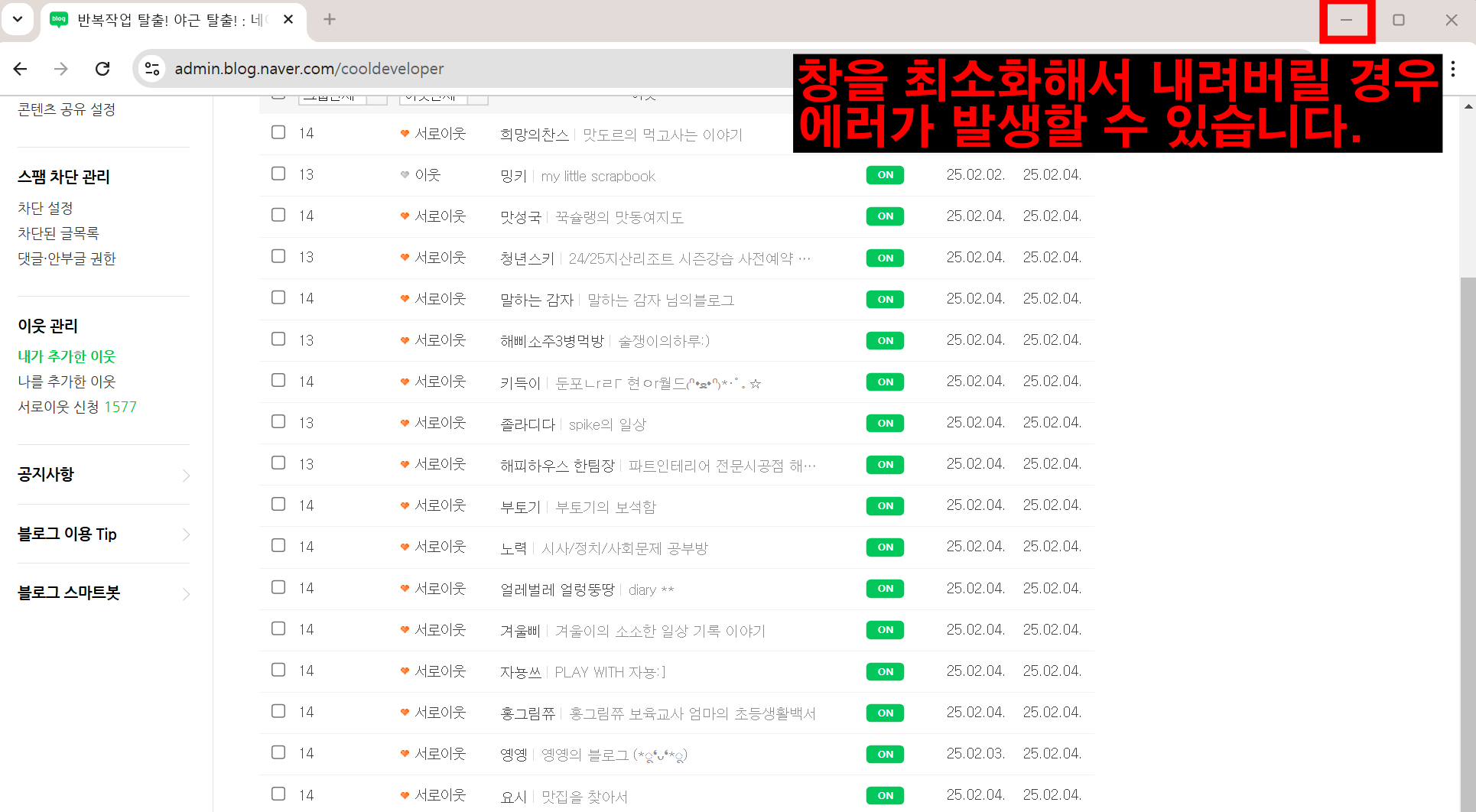Select the 반복작업 탈출 blog tab

[x=173, y=21]
